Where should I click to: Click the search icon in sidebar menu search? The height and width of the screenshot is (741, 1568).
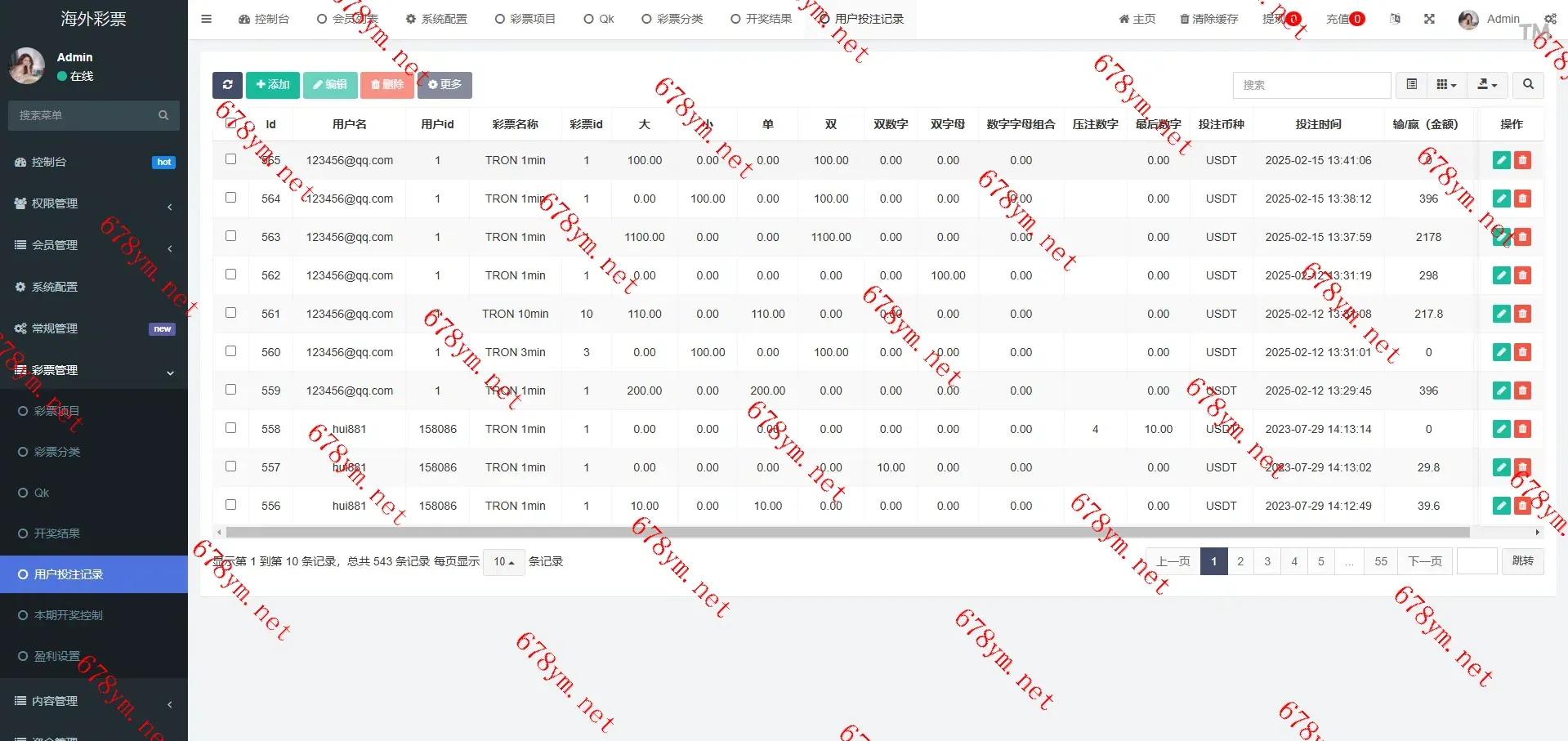pos(163,116)
